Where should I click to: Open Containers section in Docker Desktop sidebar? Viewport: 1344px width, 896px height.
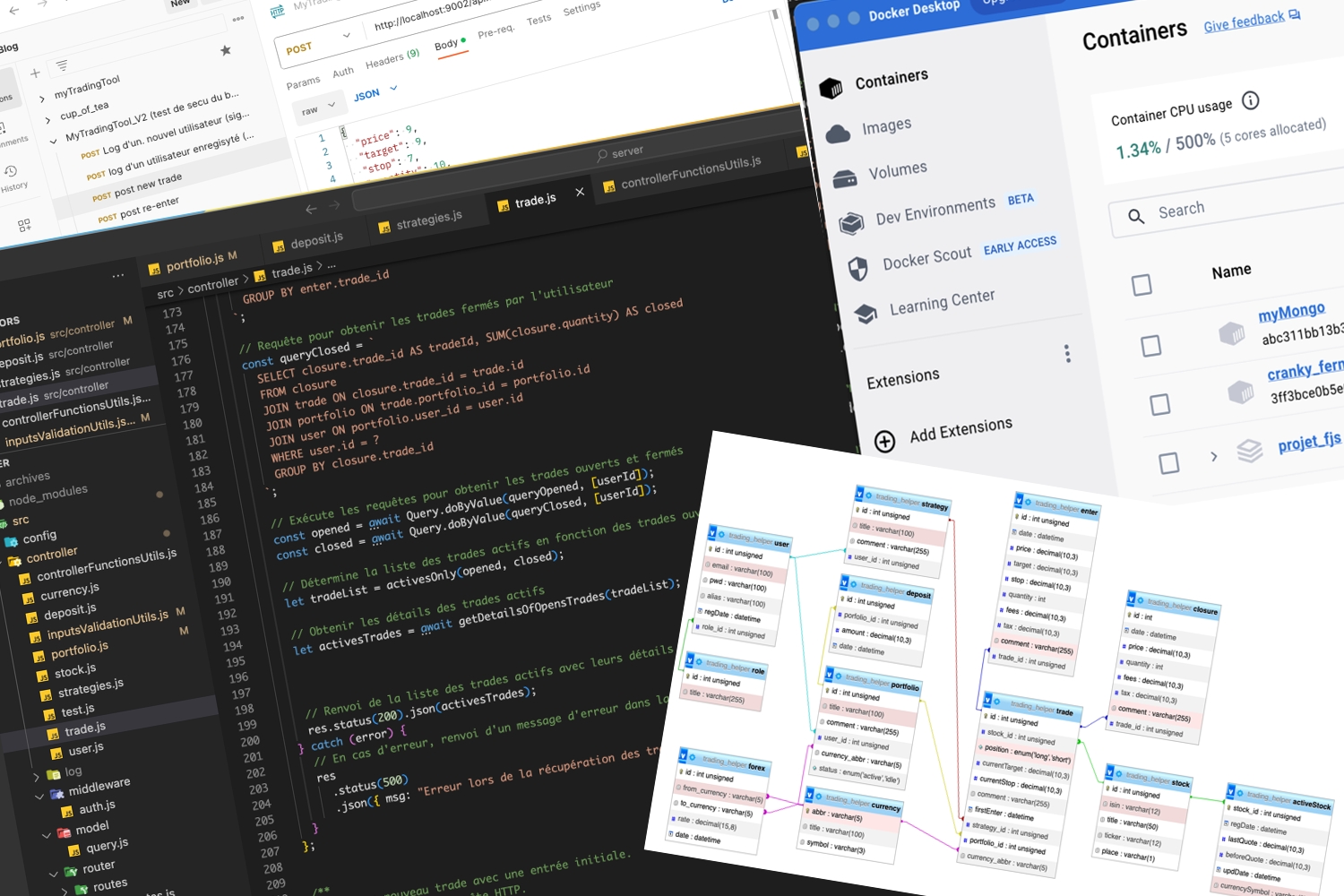[x=875, y=82]
